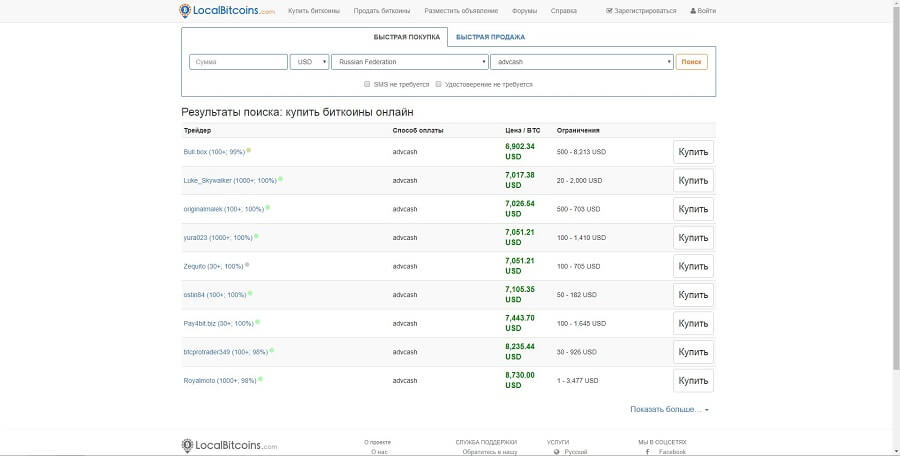Screen dimensions: 900x456
Task: Click footer LocalBitcoins logo
Action: point(229,445)
